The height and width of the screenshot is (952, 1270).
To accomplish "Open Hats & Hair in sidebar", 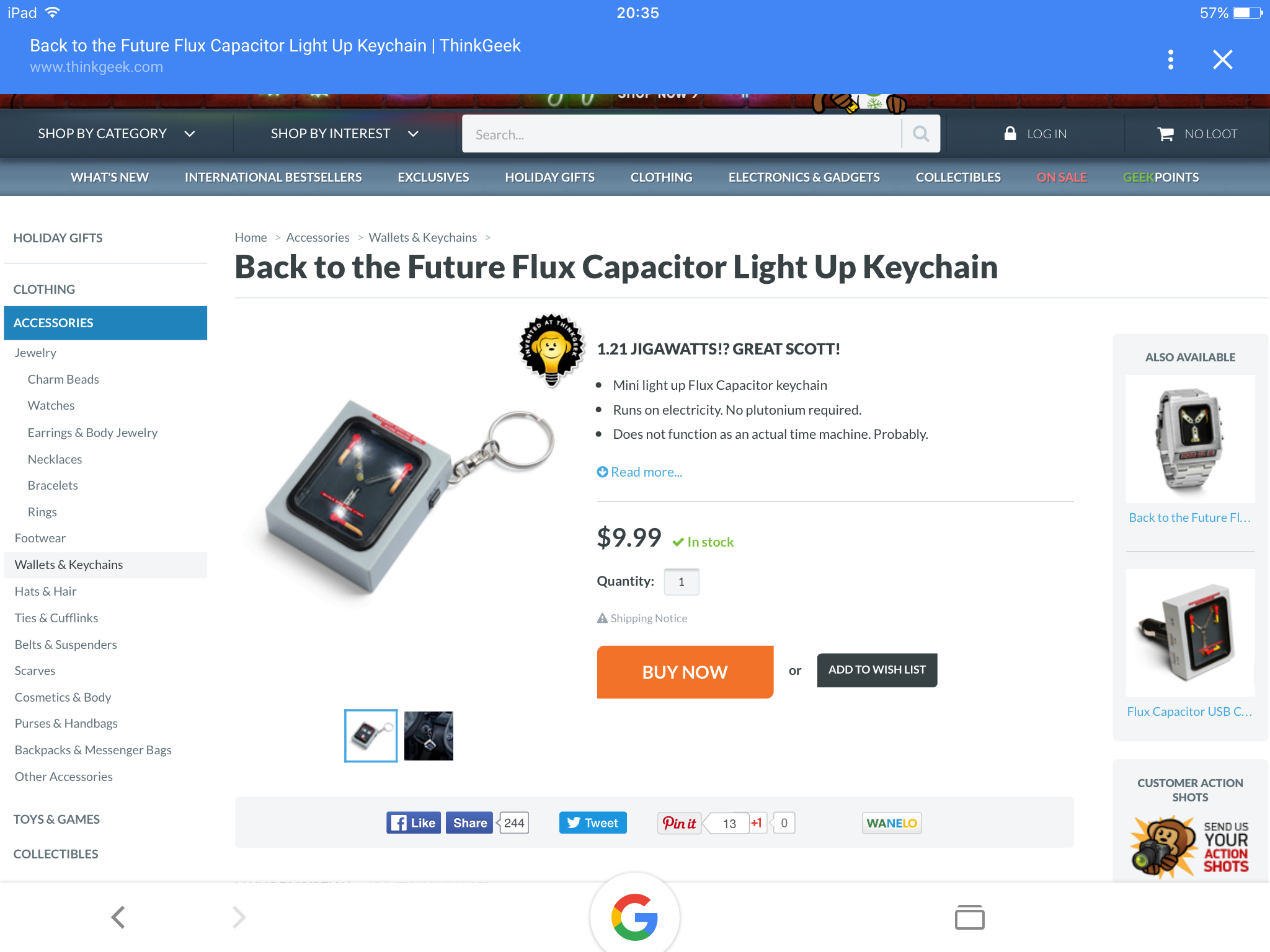I will coord(45,591).
